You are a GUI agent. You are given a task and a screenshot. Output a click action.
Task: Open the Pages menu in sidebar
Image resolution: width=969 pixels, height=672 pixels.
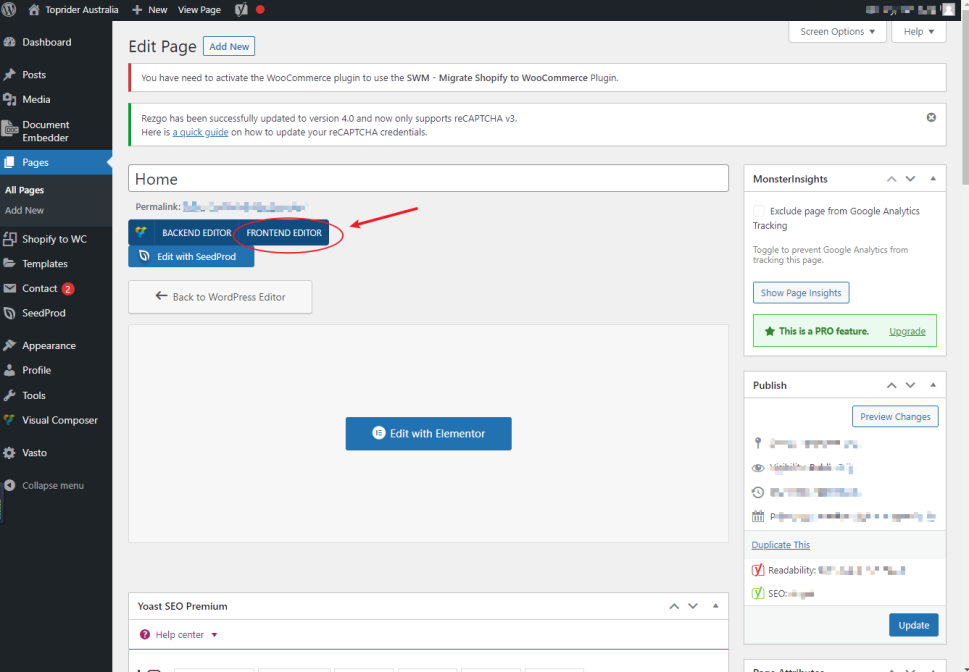tap(56, 163)
